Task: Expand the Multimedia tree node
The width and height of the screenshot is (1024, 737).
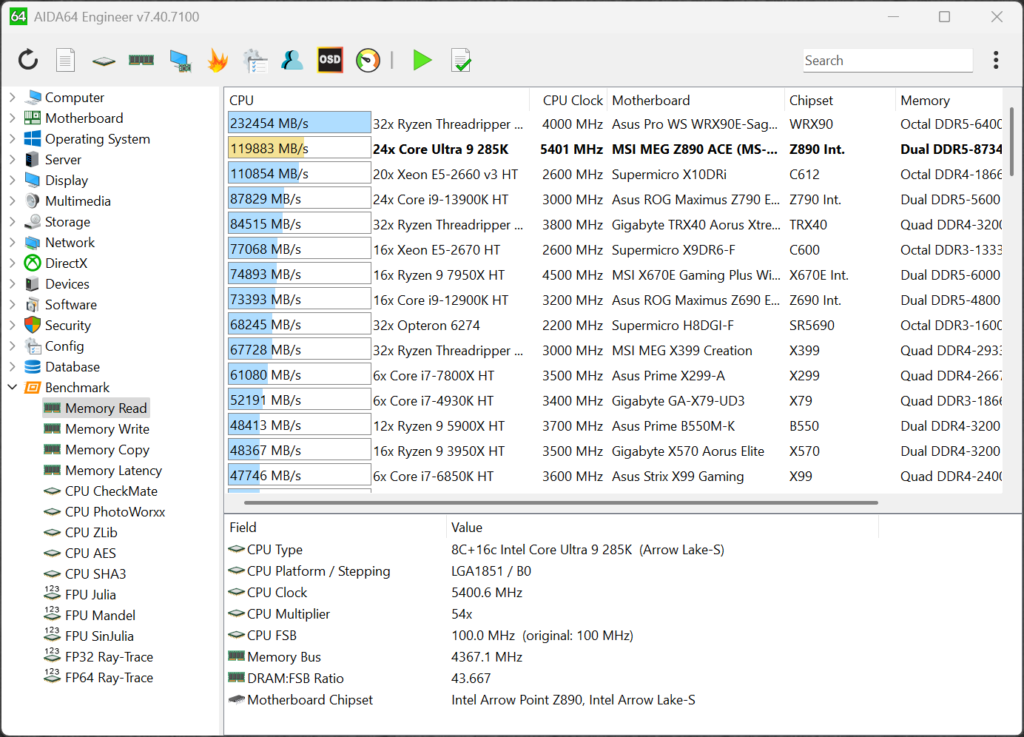Action: [12, 201]
